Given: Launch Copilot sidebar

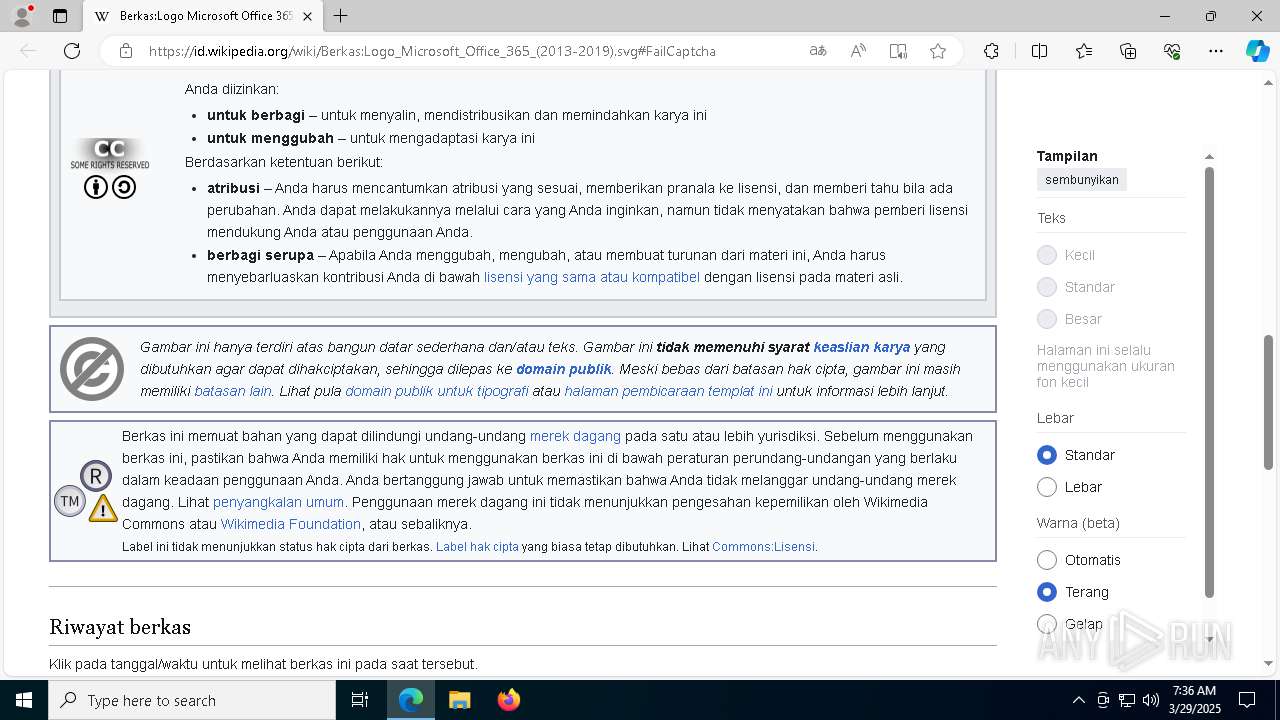Looking at the screenshot, I should click(1257, 51).
